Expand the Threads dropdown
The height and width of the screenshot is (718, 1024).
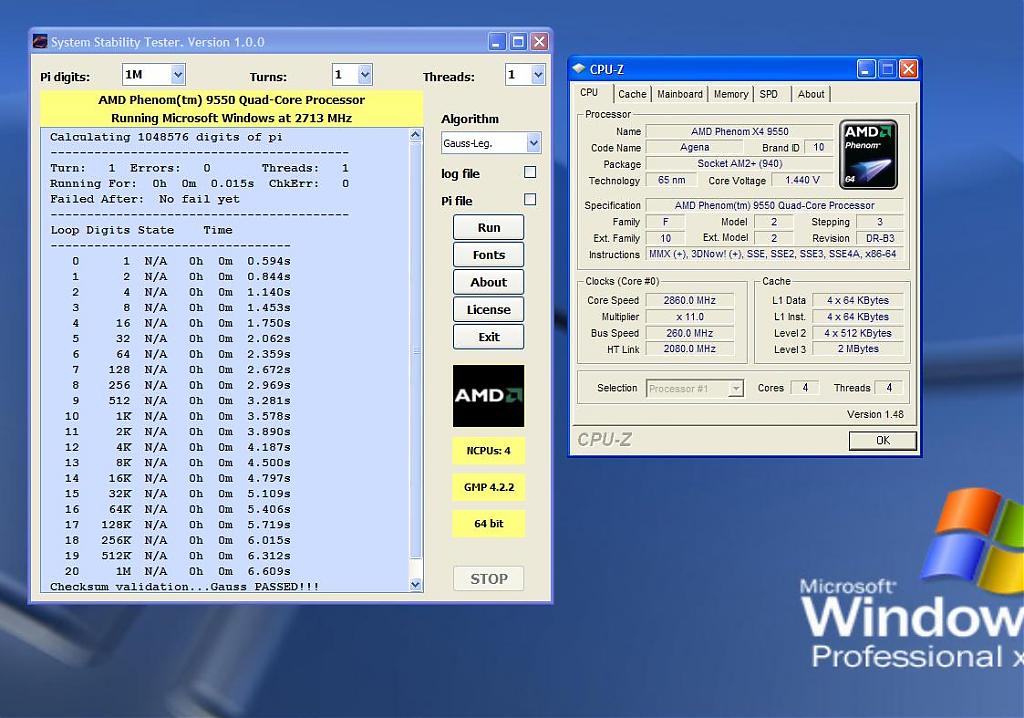pyautogui.click(x=538, y=75)
